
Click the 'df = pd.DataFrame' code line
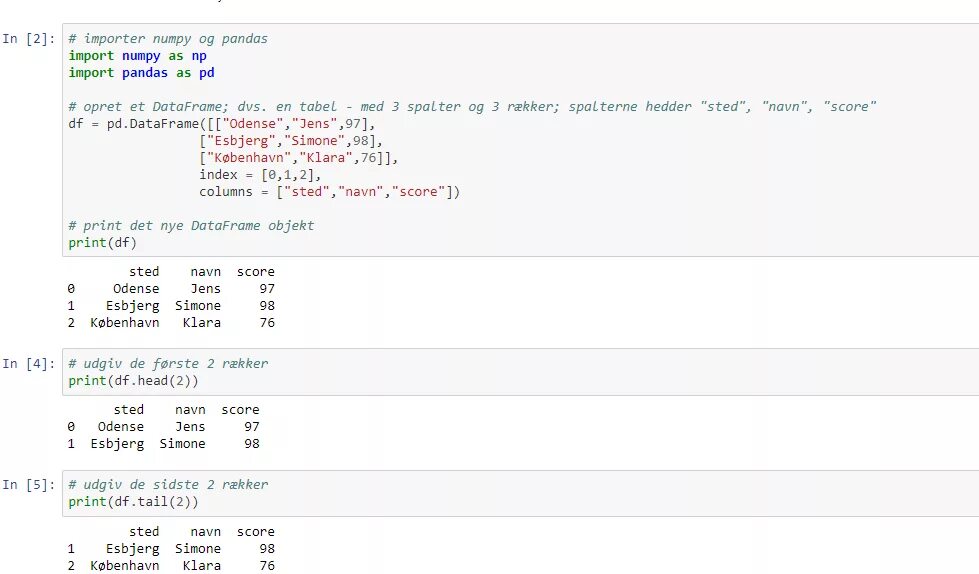[222, 124]
